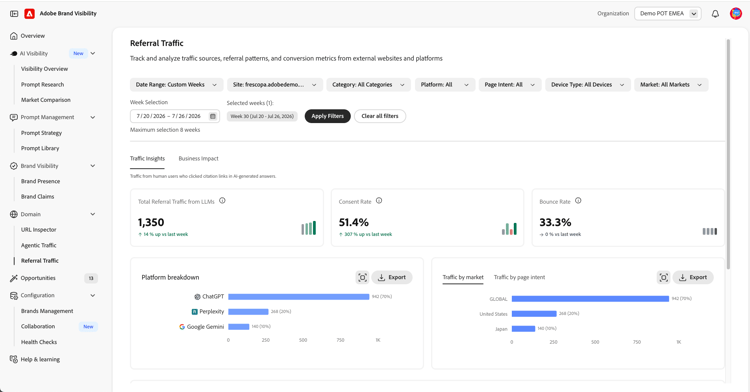Capture Traffic by market chart snapshot

(663, 277)
